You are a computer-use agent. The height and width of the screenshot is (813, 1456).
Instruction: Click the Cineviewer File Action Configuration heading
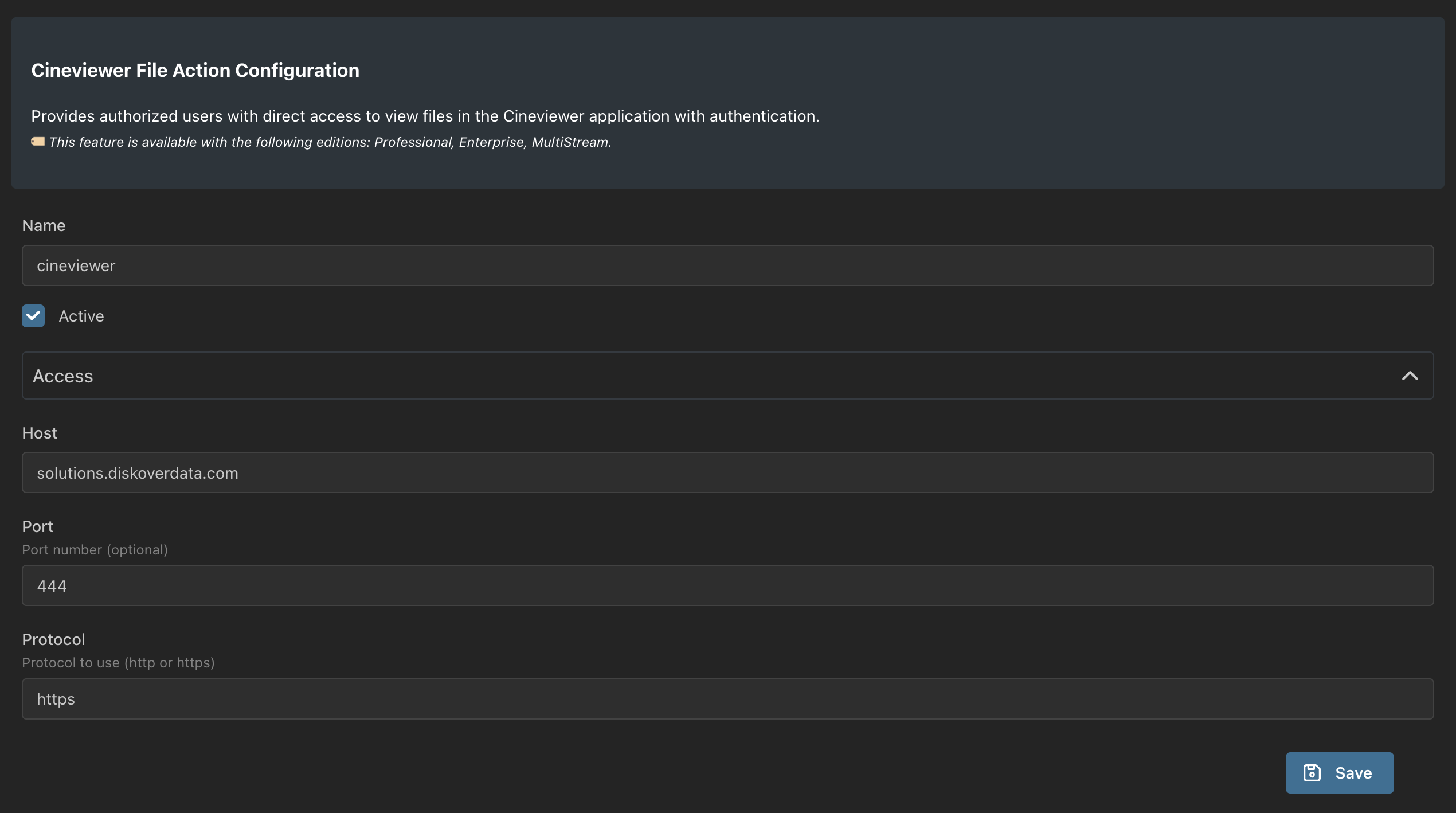pos(195,70)
